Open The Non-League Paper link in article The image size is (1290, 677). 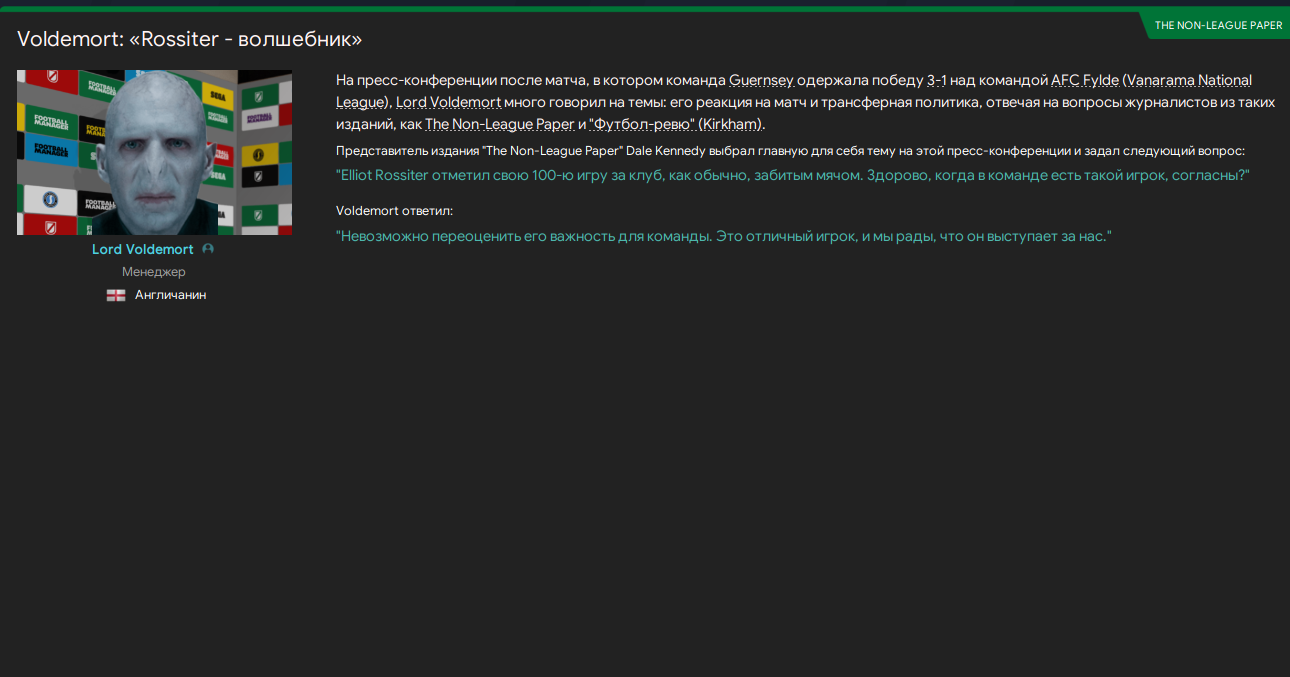pyautogui.click(x=499, y=124)
